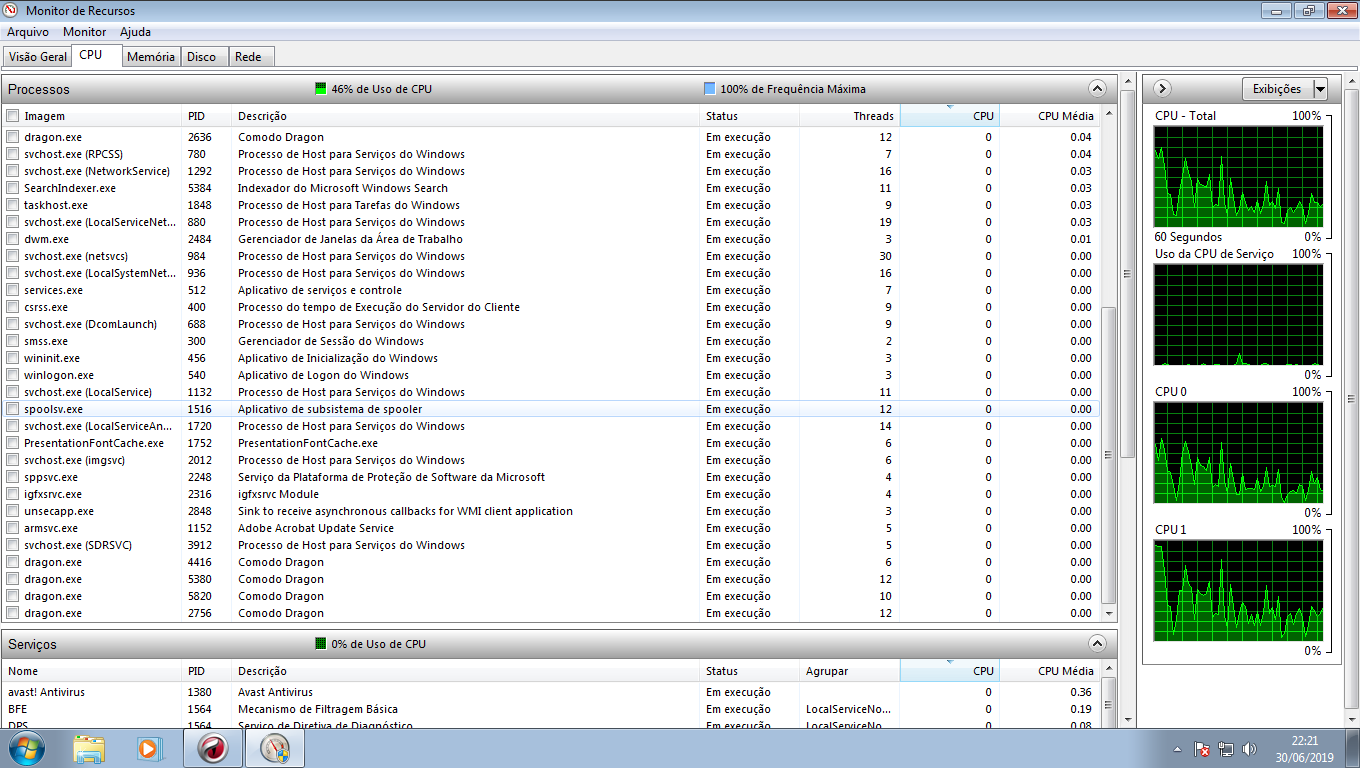Select smss.exe process row
The width and height of the screenshot is (1360, 768).
550,341
